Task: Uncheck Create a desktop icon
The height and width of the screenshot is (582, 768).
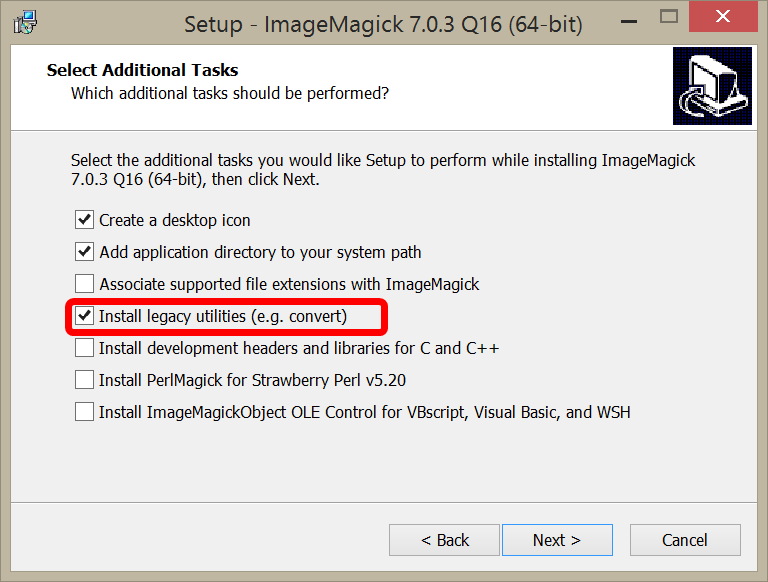Action: 84,220
